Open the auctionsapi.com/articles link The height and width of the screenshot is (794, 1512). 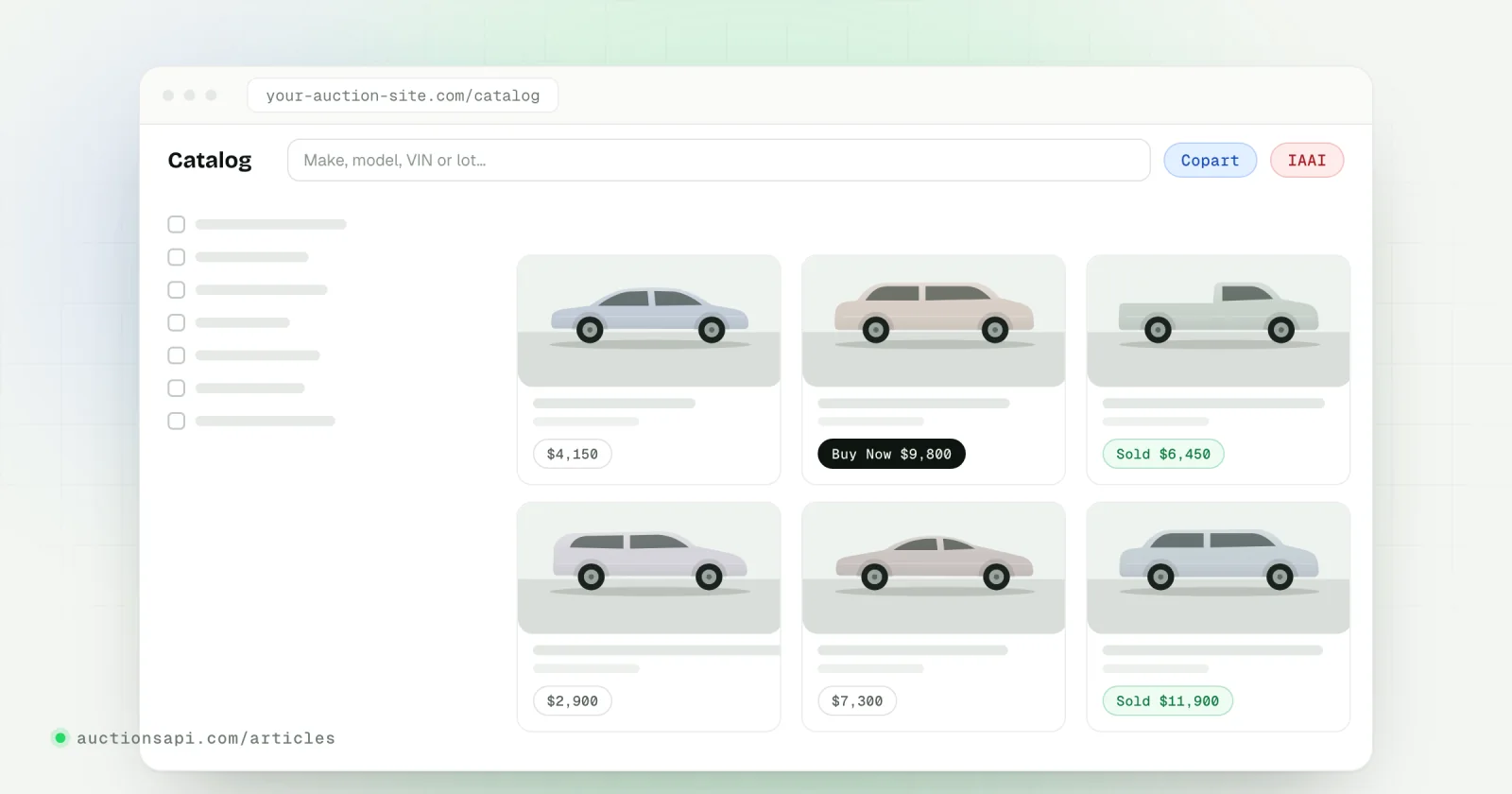click(206, 738)
